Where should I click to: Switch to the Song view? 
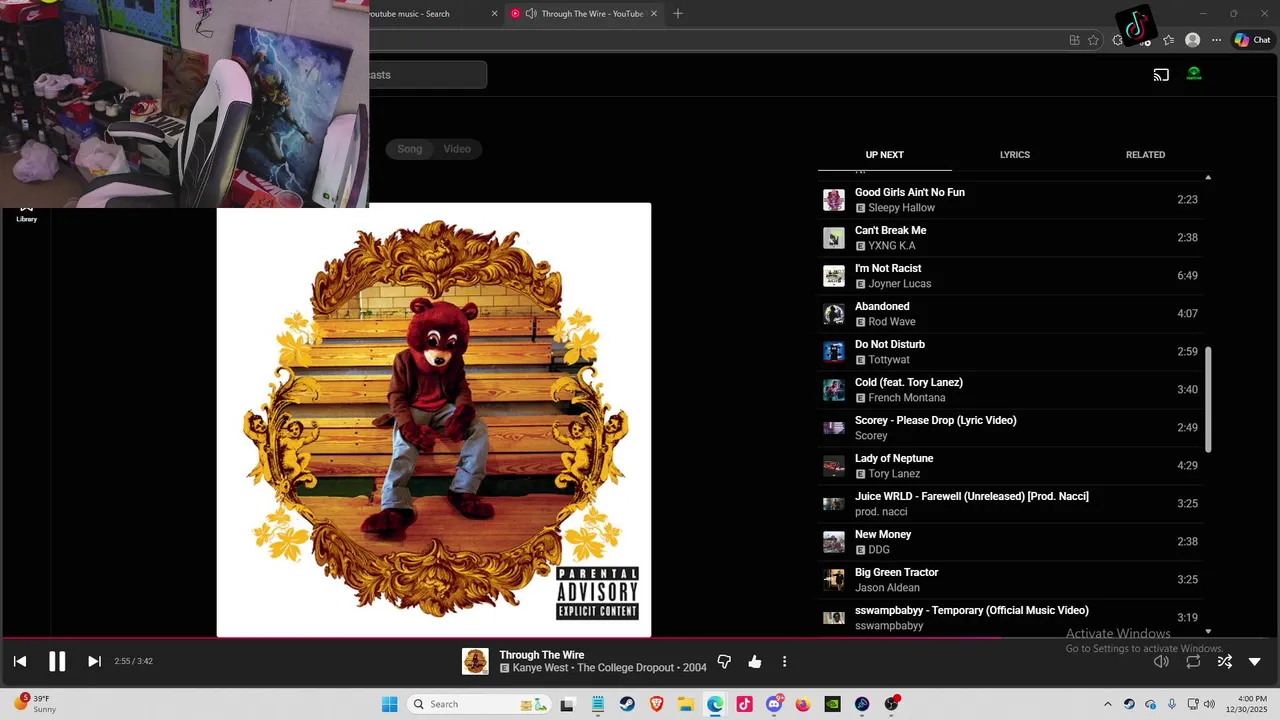pyautogui.click(x=410, y=149)
